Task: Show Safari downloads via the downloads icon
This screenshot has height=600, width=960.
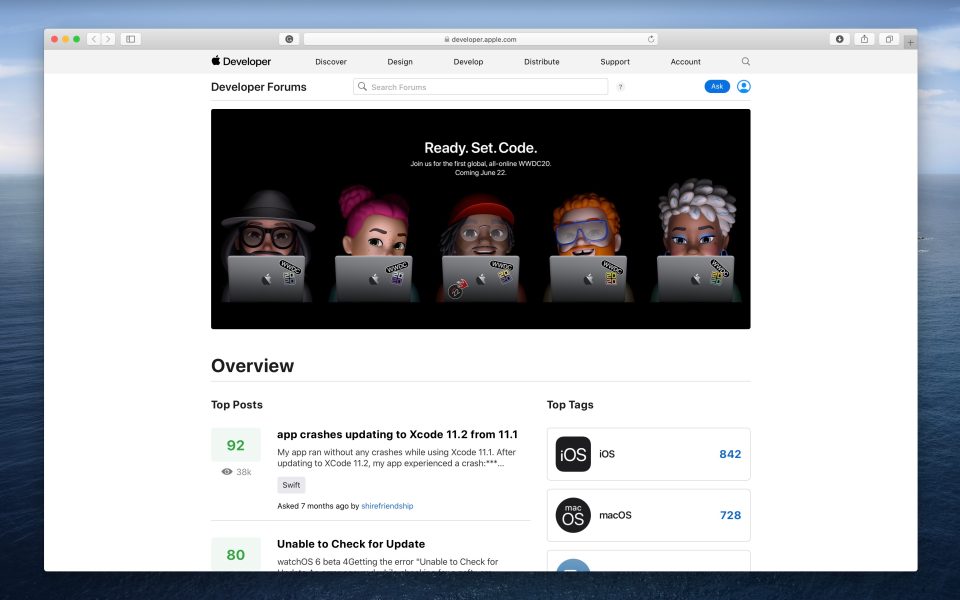Action: coord(840,38)
